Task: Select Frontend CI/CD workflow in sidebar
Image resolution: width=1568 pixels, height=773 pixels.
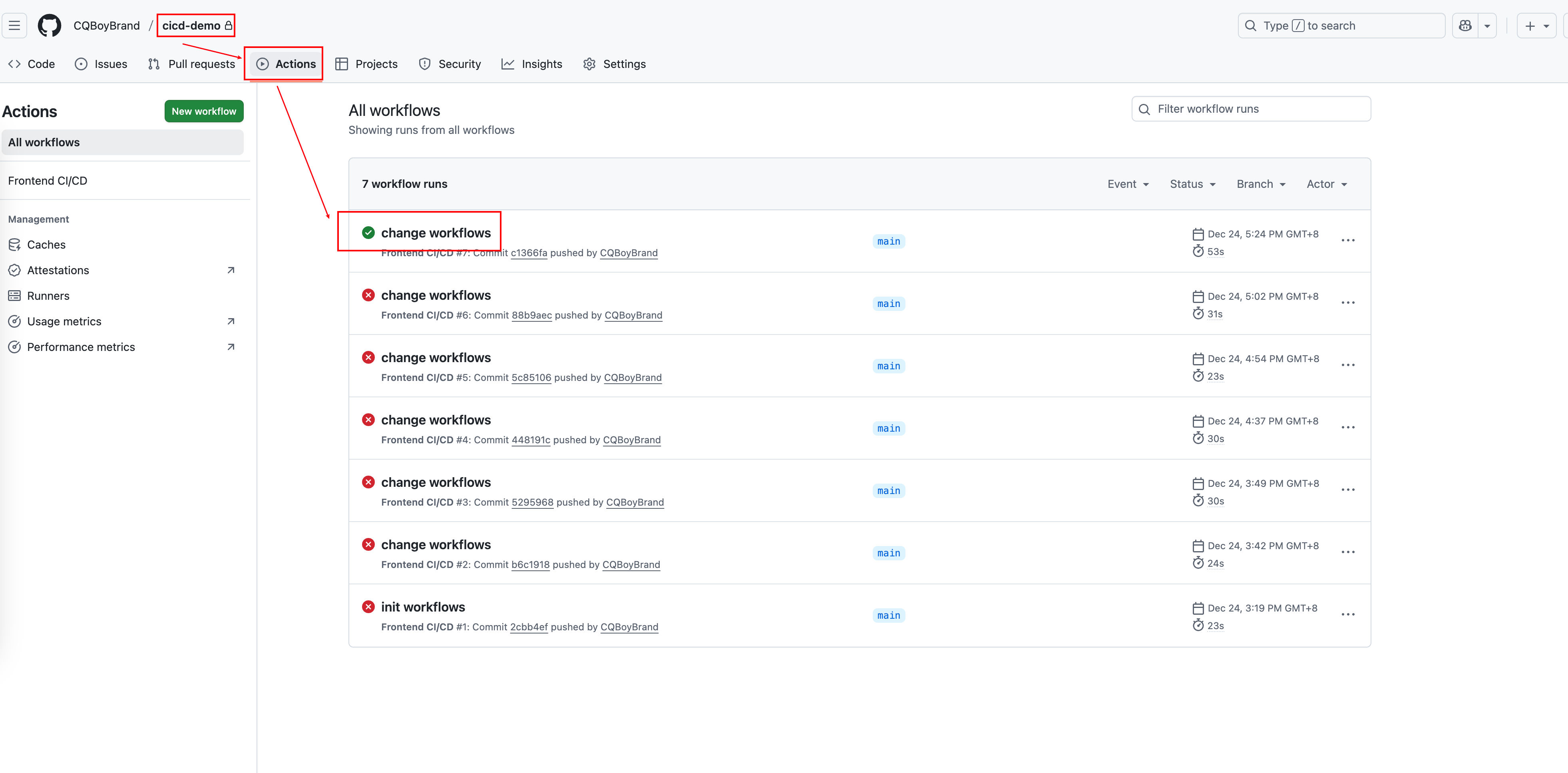Action: 48,181
